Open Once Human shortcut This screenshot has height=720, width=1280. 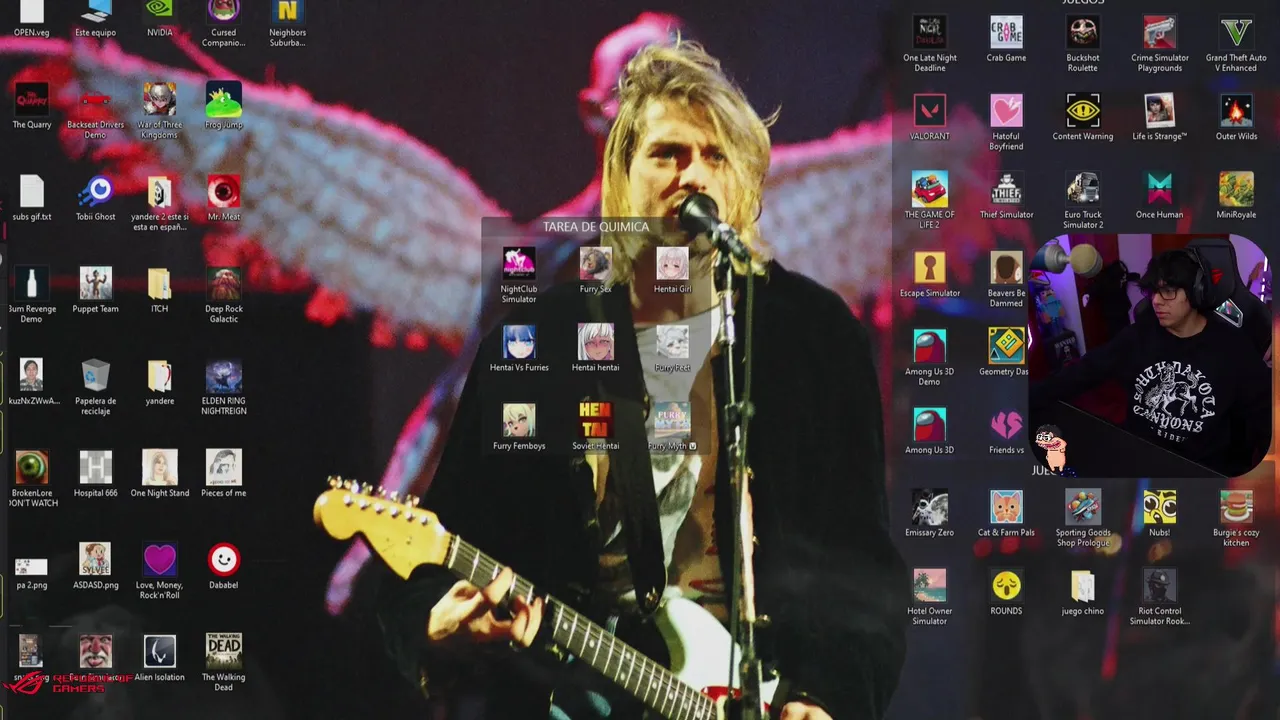[x=1159, y=189]
